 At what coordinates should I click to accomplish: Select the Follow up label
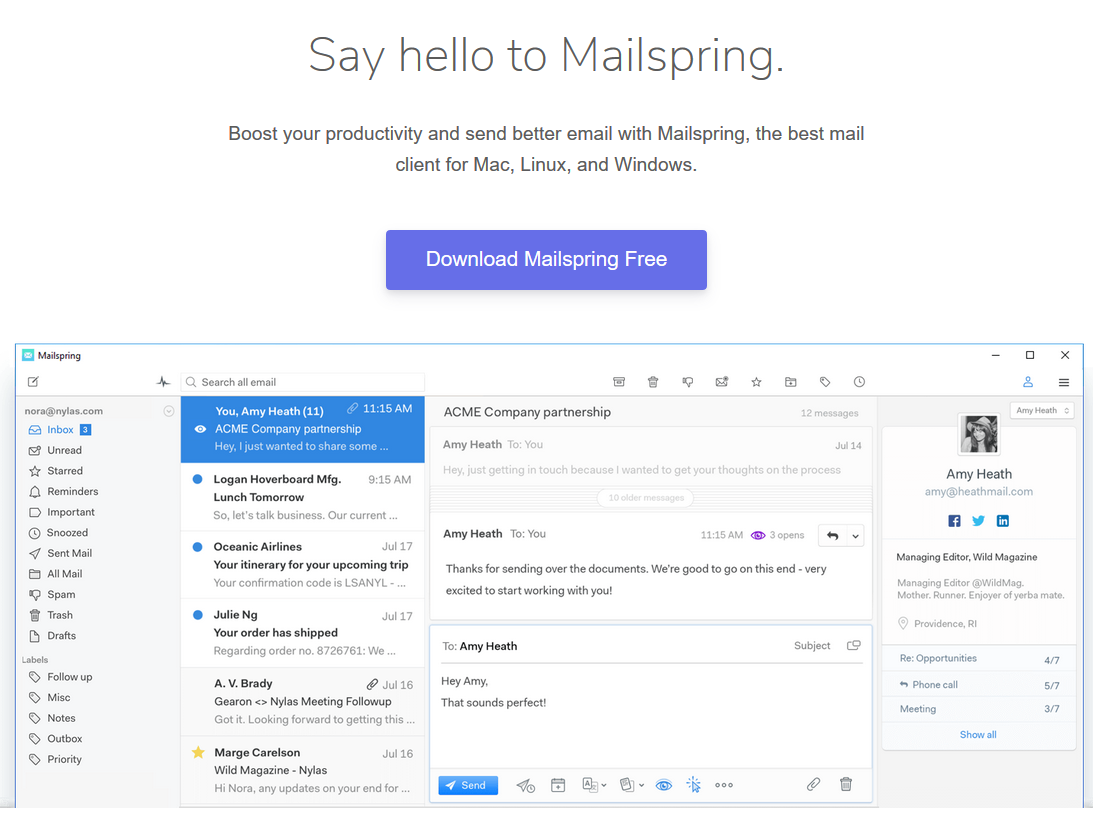click(x=69, y=677)
